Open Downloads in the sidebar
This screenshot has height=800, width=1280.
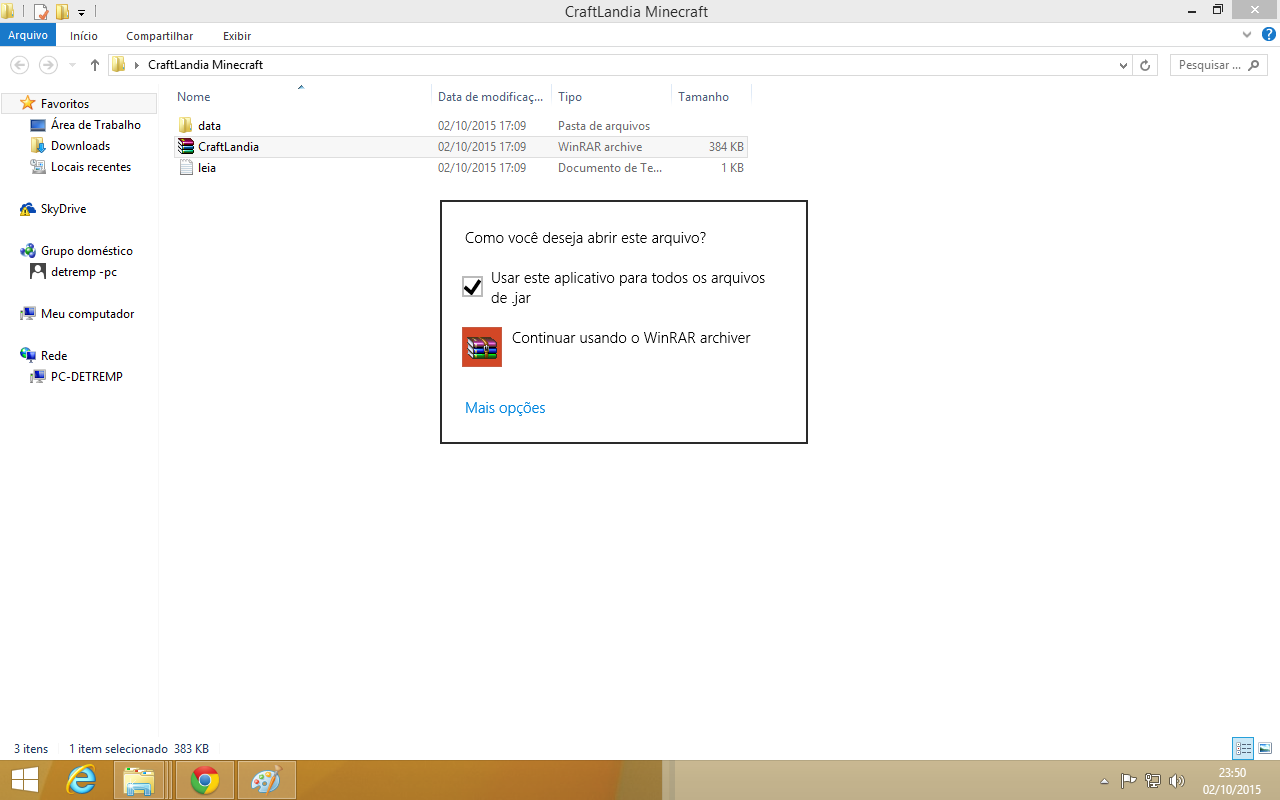point(80,146)
